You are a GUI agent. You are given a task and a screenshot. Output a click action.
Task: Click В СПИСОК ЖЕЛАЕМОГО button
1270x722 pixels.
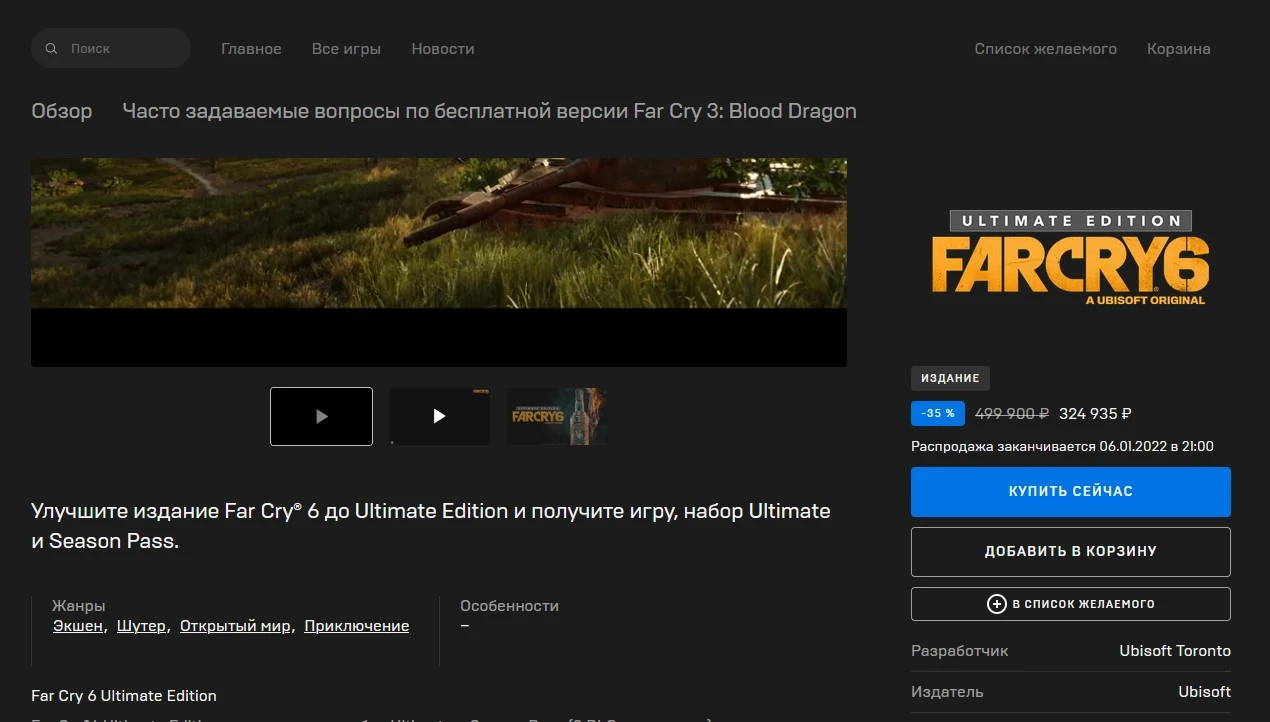1071,604
